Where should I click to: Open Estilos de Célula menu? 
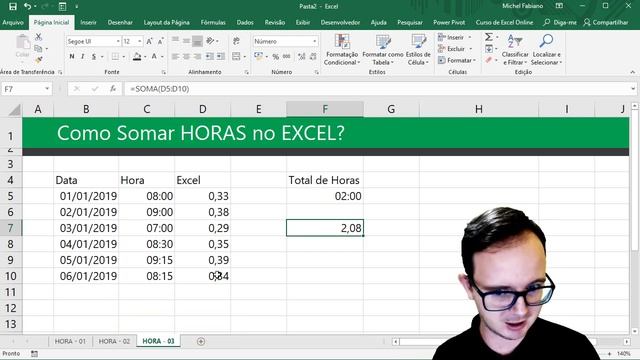(x=418, y=49)
